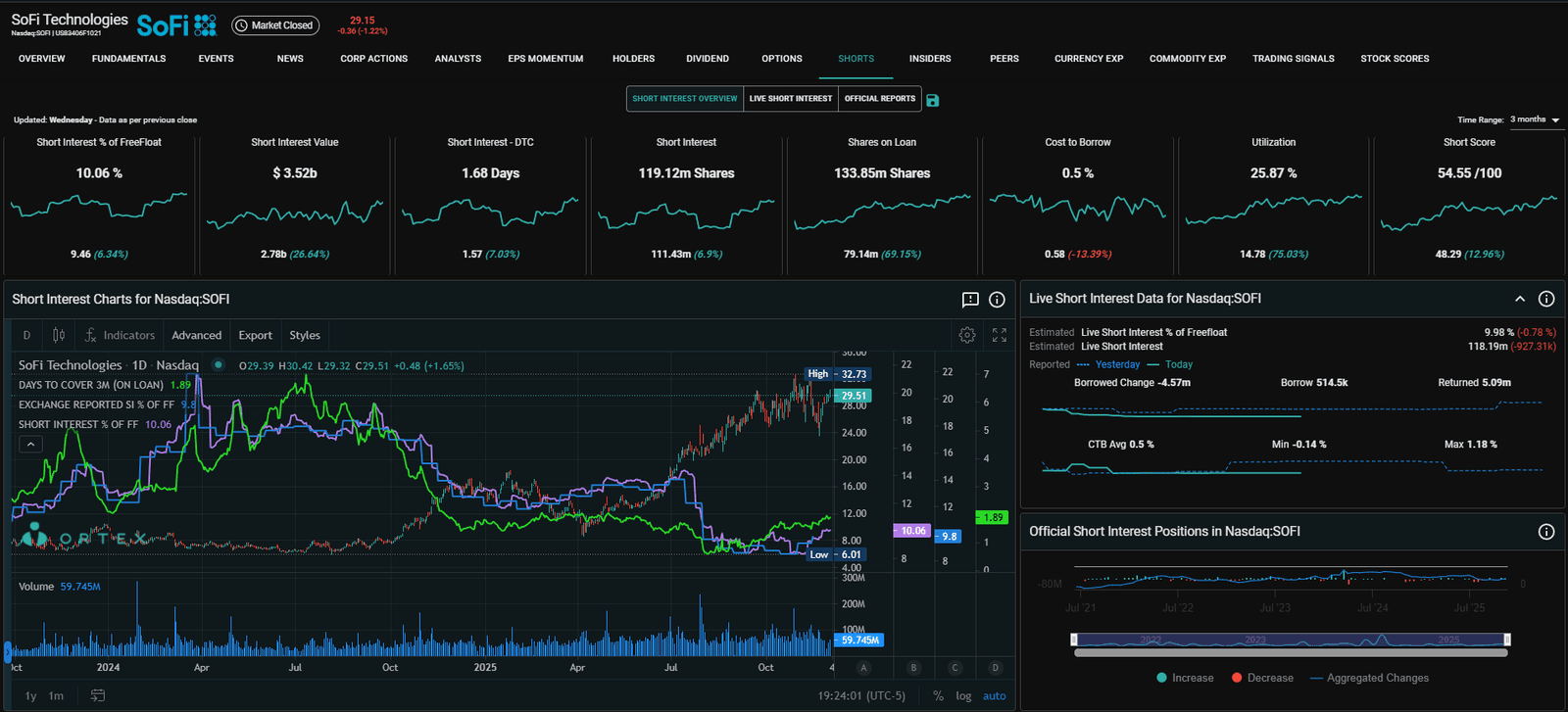The width and height of the screenshot is (1568, 712).
Task: Click the Export button in chart toolbar
Action: (x=255, y=335)
